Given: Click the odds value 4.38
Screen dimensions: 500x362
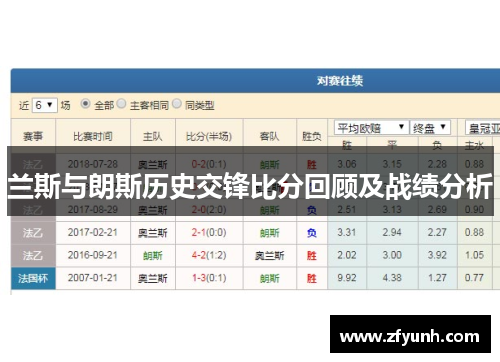Looking at the screenshot, I should click(x=392, y=278).
